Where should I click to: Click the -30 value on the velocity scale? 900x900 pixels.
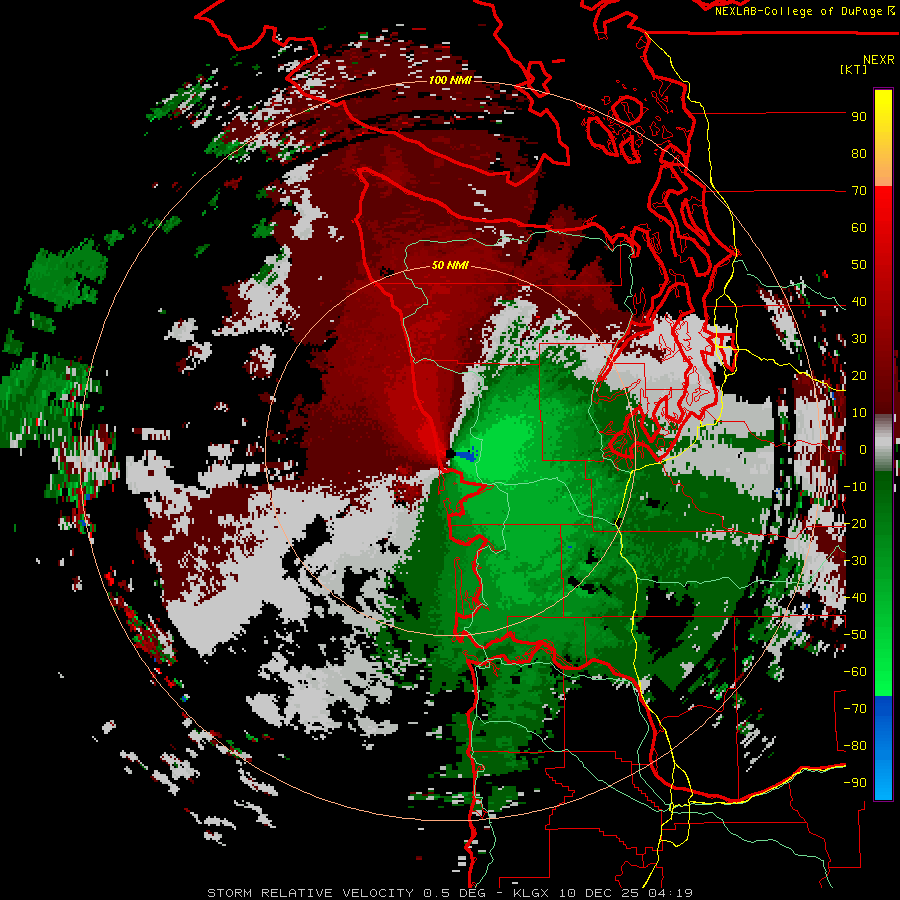point(855,561)
